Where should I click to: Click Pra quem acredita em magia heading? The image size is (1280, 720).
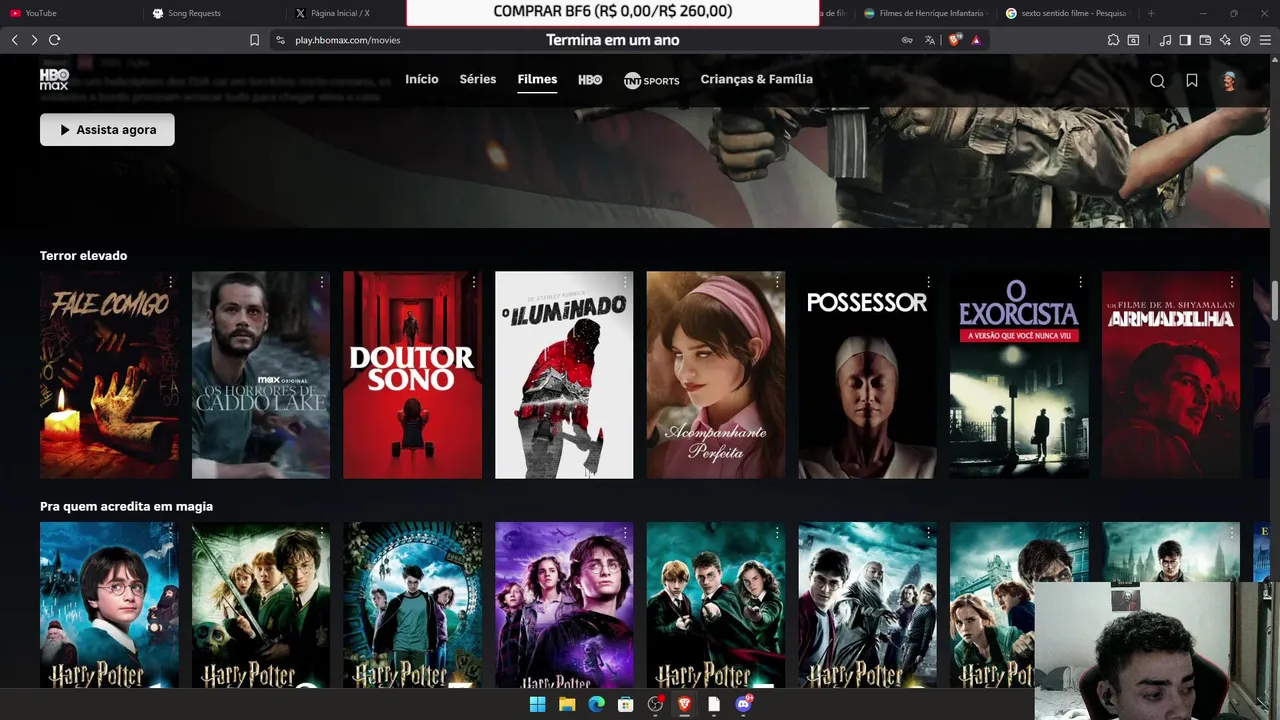pyautogui.click(x=126, y=506)
